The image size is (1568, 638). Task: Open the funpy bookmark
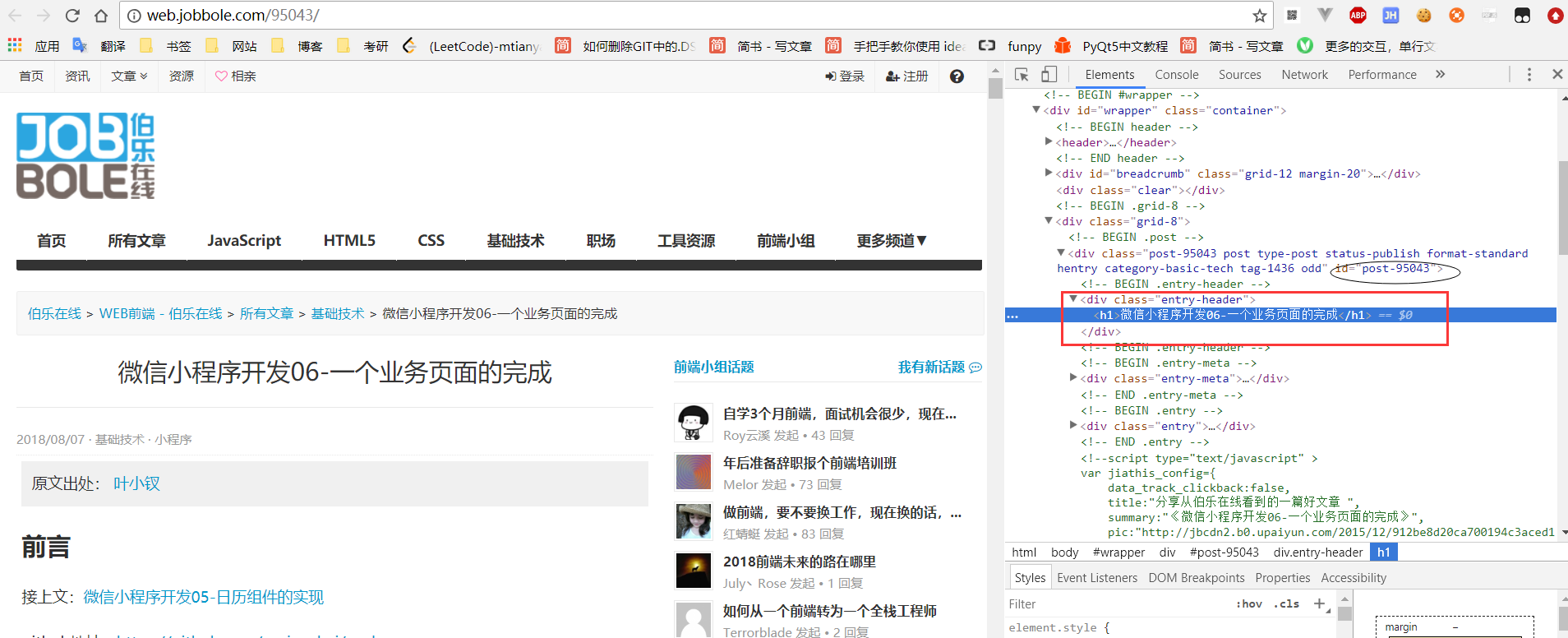(1010, 46)
